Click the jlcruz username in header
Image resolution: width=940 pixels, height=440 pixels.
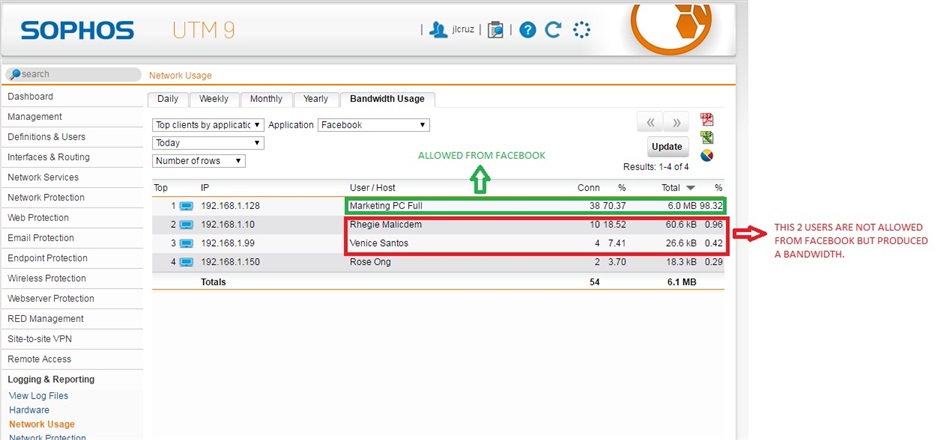click(x=463, y=29)
